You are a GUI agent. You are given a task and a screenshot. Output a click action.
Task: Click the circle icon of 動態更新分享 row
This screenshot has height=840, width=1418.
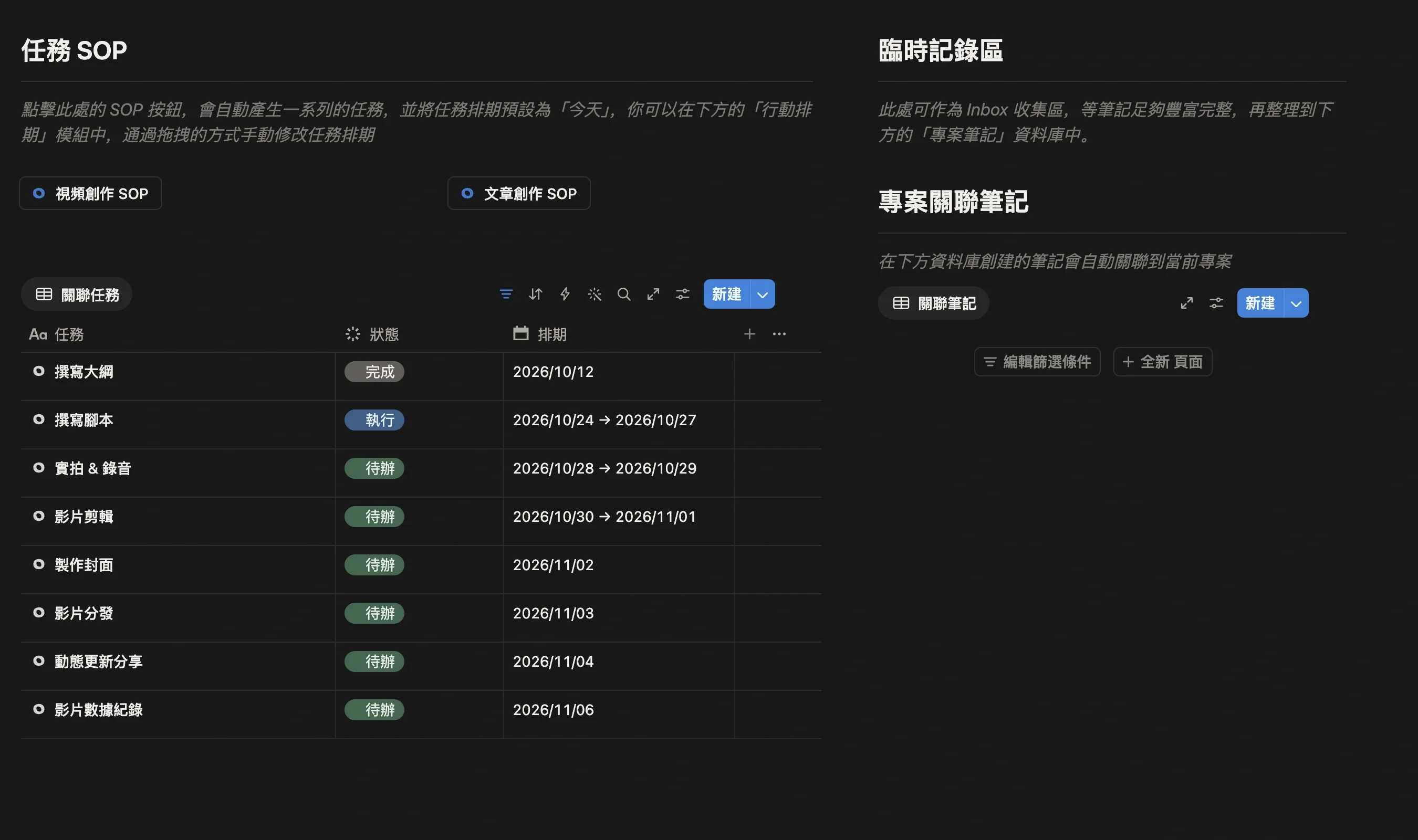point(38,660)
